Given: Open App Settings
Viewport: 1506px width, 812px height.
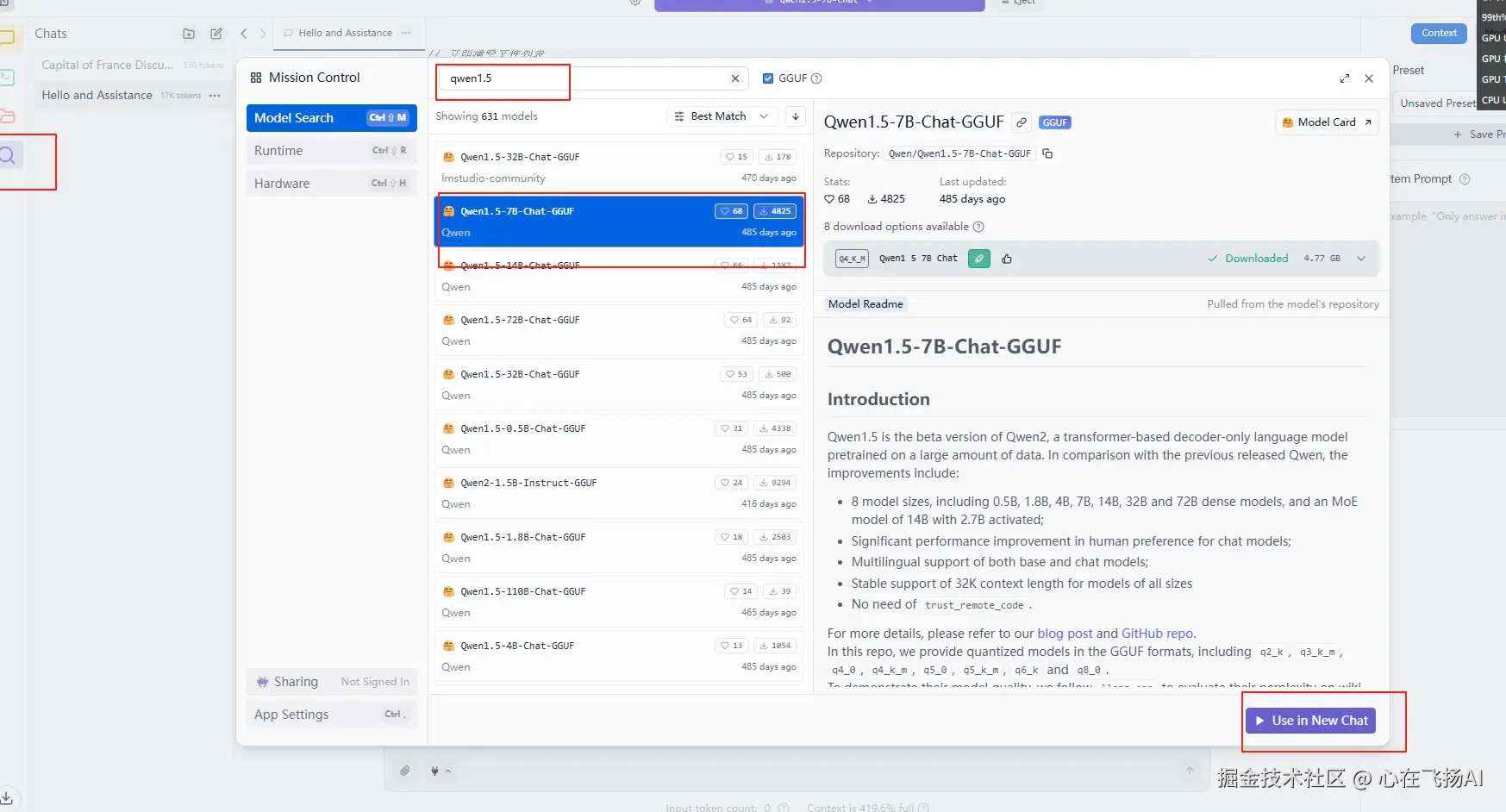Looking at the screenshot, I should coord(332,715).
